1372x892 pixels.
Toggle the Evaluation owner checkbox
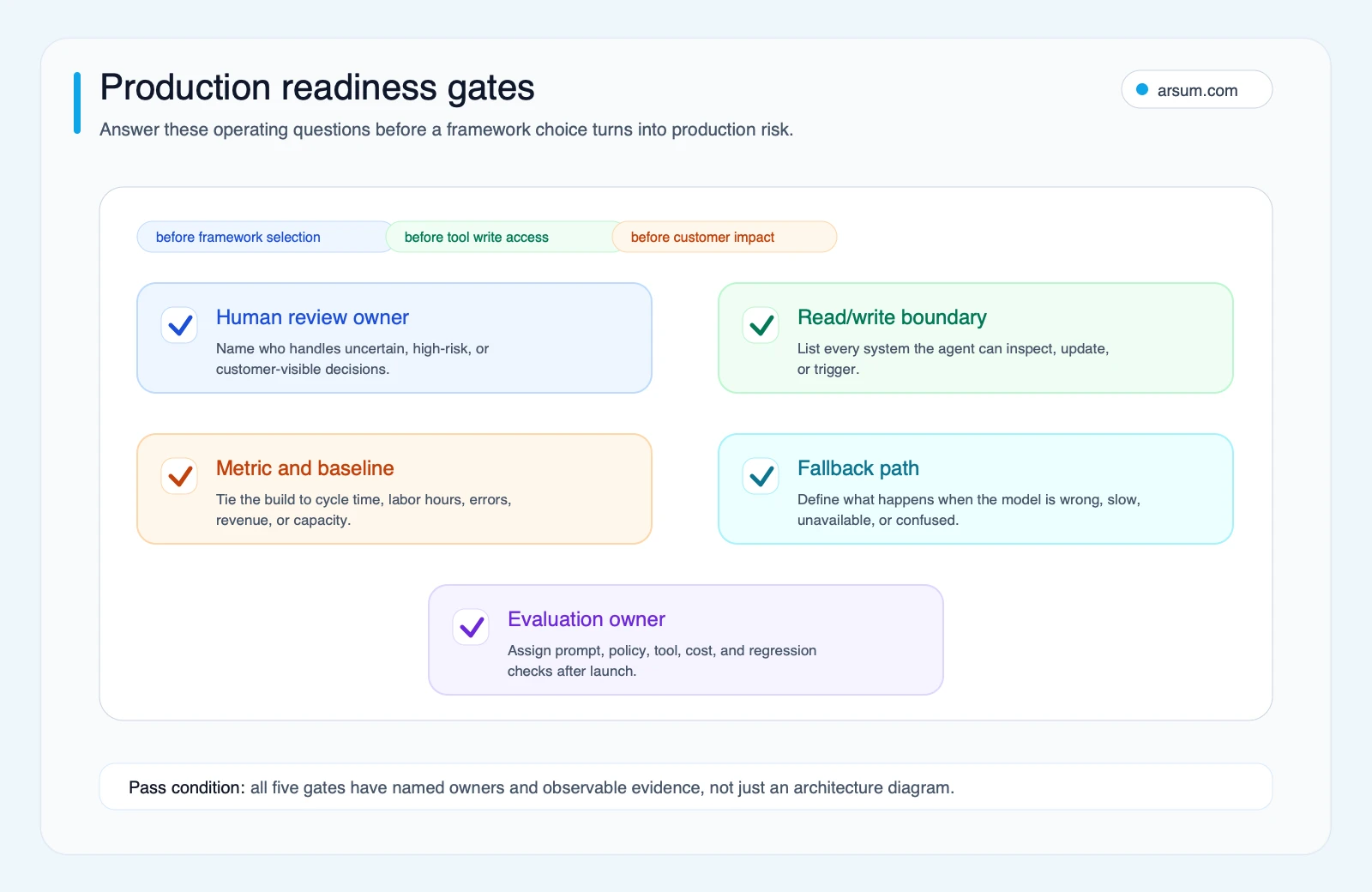tap(471, 627)
